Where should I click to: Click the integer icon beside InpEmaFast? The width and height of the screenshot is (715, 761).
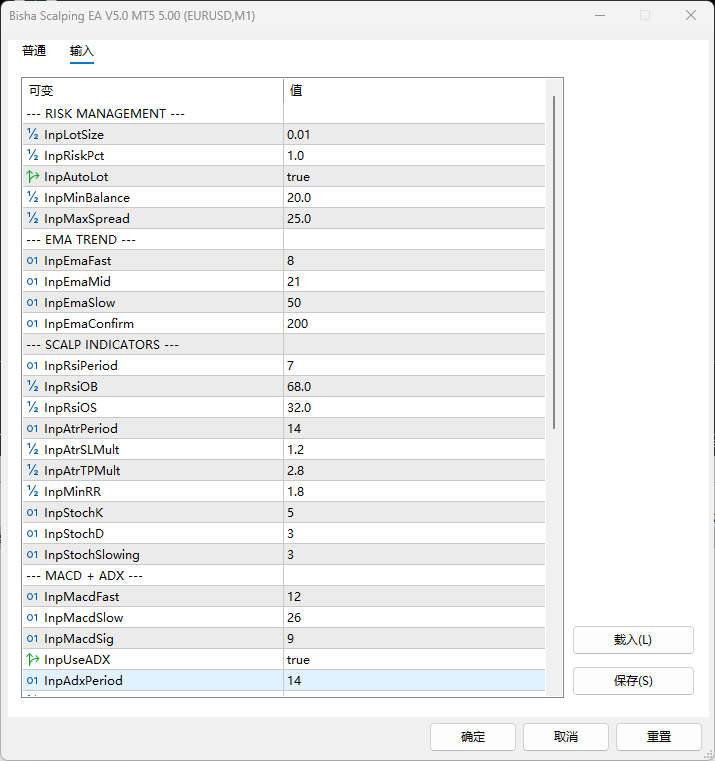tap(33, 261)
